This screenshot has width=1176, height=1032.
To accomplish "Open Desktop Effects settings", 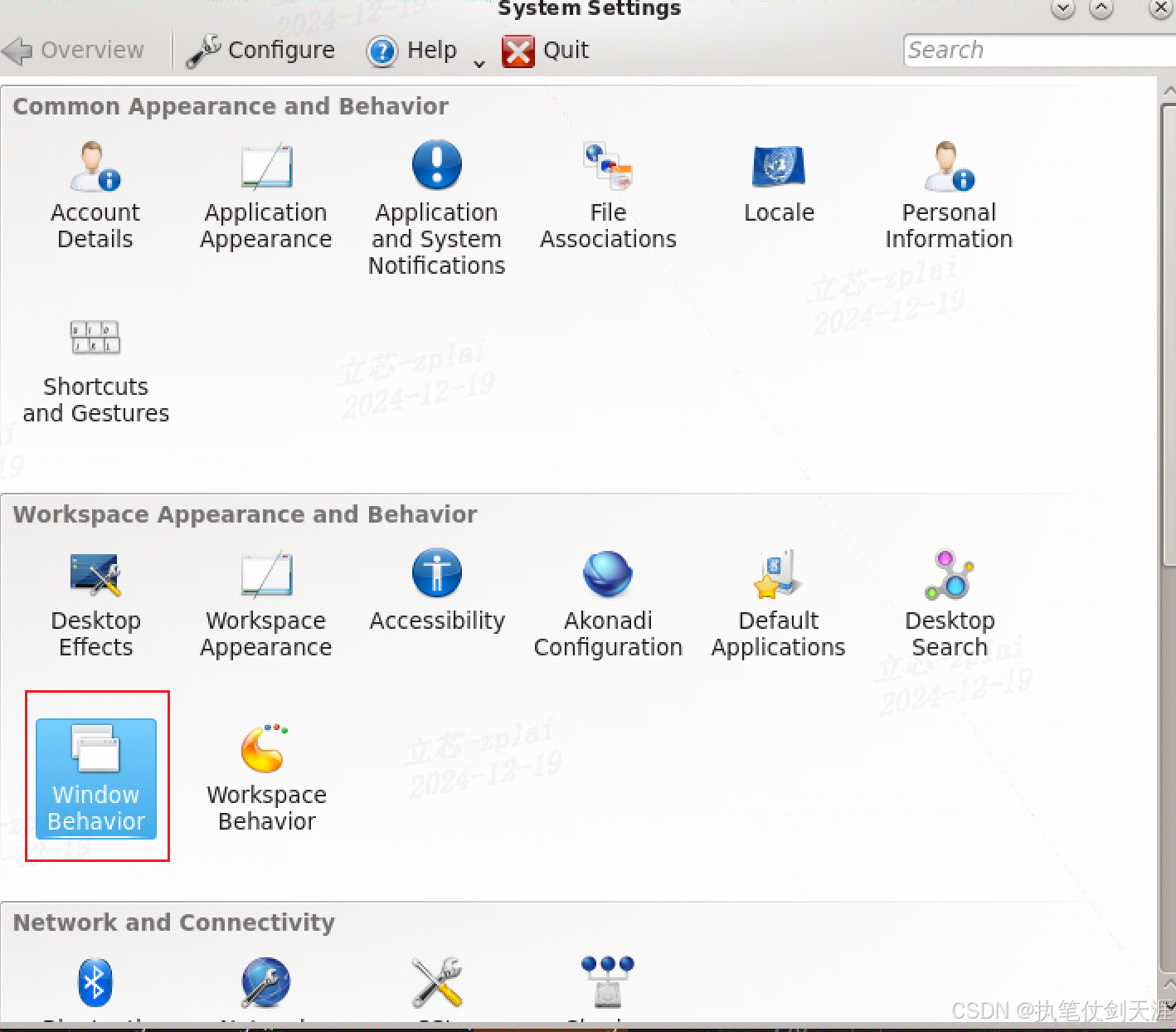I will (95, 604).
